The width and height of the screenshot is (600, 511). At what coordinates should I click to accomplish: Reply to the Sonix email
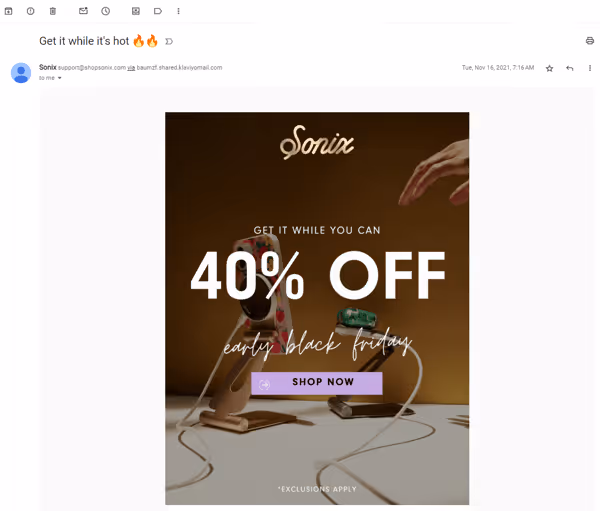(x=570, y=68)
